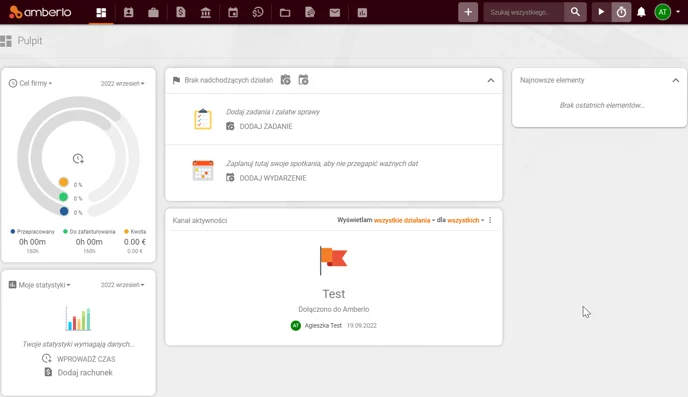Viewport: 688px width, 397px height.
Task: Click the 'Przepracowany' legend label
Action: (x=36, y=232)
